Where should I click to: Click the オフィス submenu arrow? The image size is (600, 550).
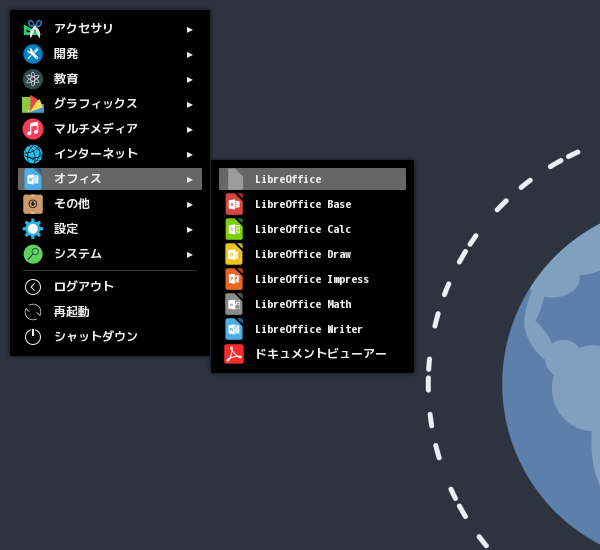[x=189, y=180]
